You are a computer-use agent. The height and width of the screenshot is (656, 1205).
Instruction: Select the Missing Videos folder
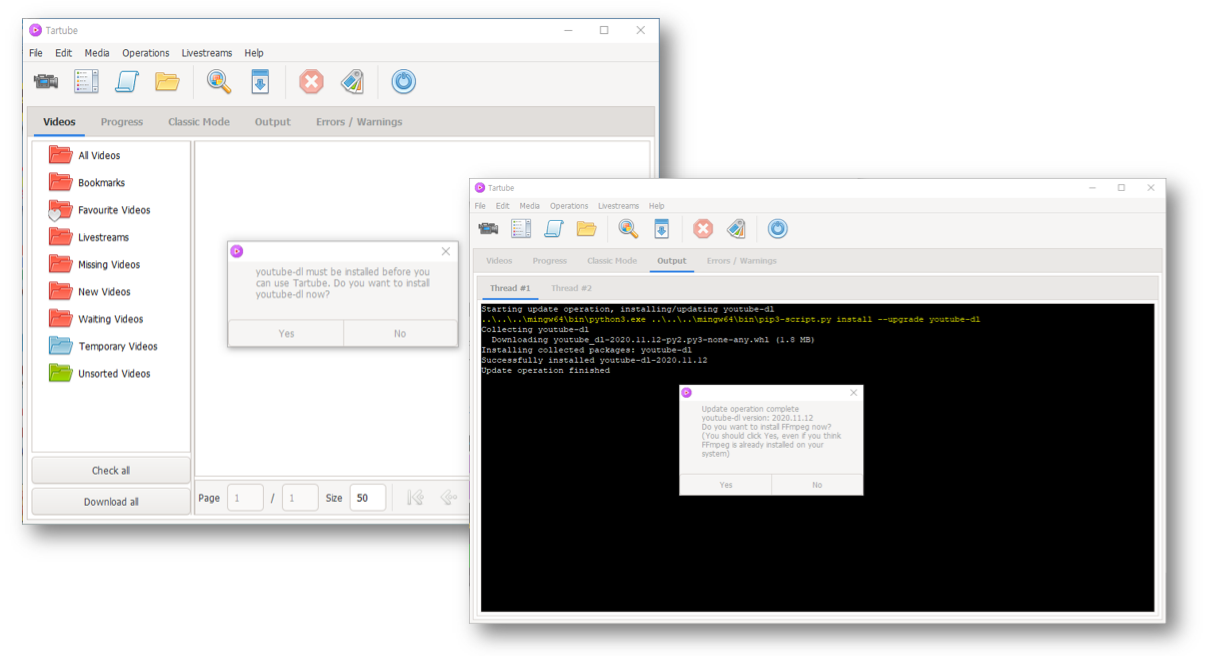coord(109,264)
